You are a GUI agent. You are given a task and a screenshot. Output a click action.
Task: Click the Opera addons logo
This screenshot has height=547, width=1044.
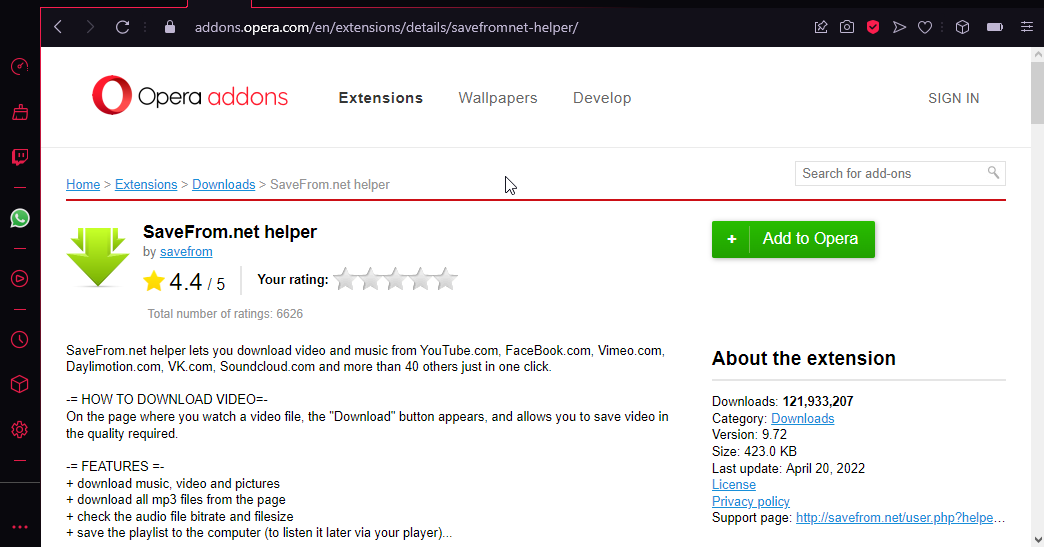[190, 95]
